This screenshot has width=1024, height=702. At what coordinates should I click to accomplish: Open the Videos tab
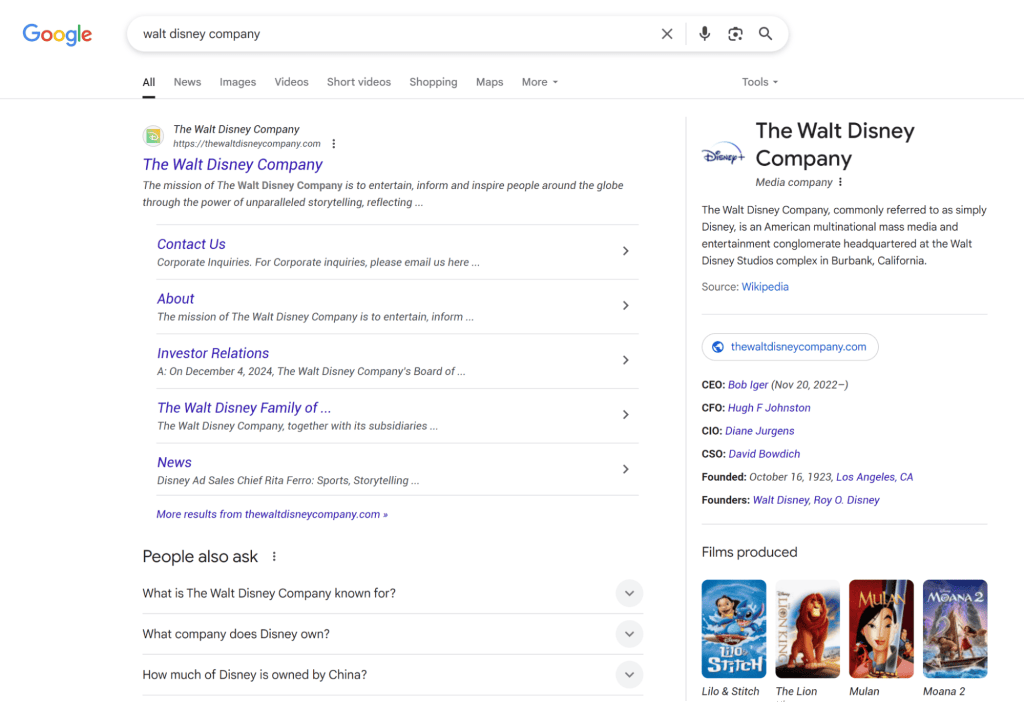(x=291, y=82)
